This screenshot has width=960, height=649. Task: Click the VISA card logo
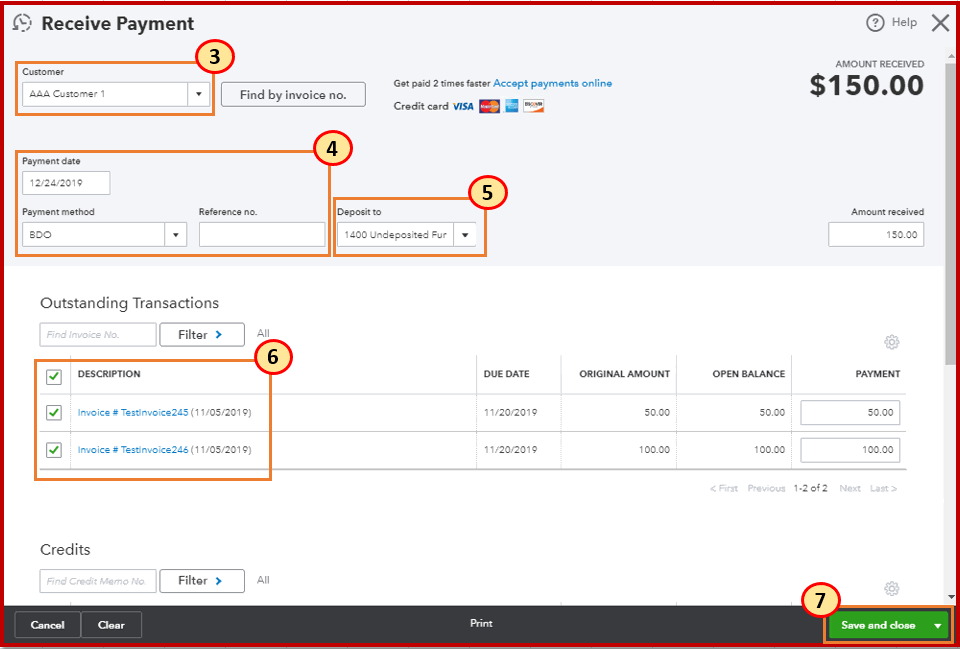pos(463,107)
